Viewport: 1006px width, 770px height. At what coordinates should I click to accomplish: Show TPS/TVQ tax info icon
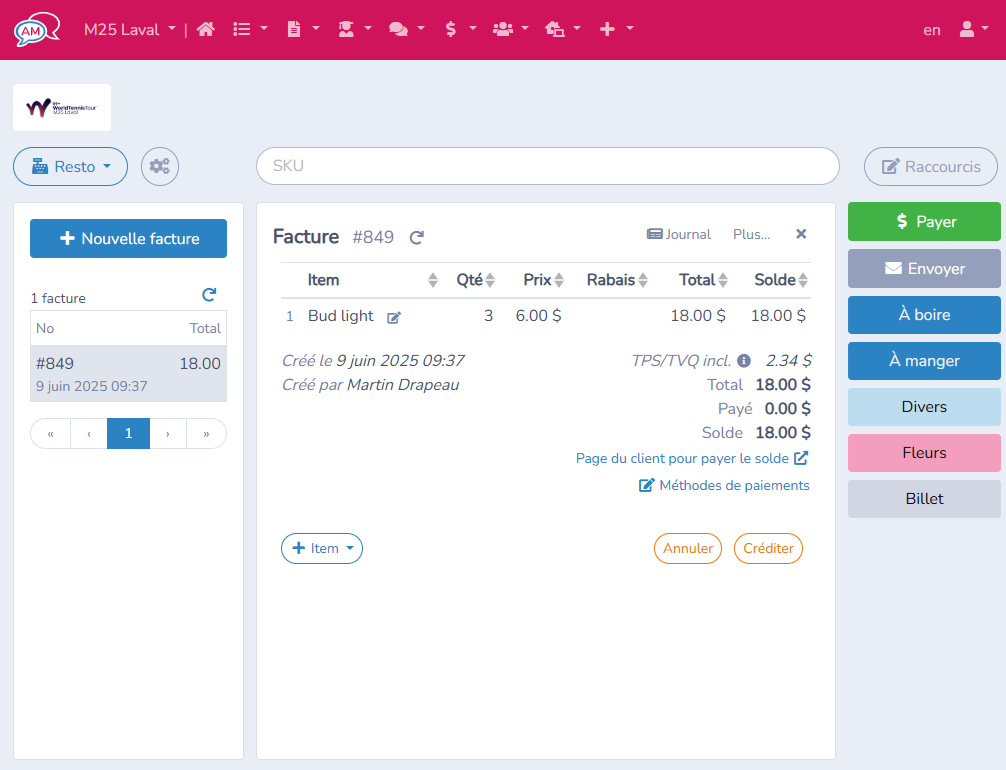(x=744, y=361)
